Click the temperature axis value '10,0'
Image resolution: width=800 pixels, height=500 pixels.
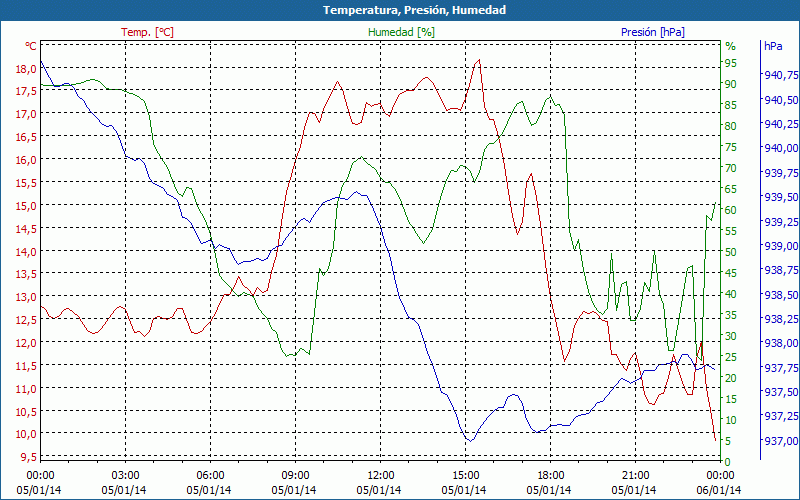27,434
